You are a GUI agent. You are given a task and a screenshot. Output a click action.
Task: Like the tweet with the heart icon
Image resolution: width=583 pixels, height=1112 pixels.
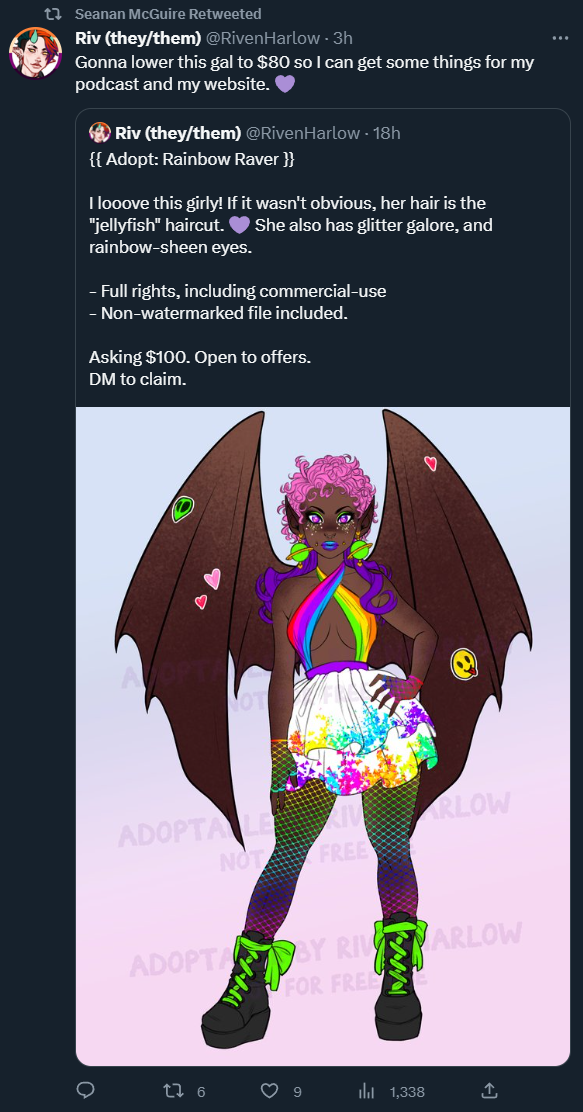pyautogui.click(x=270, y=1091)
